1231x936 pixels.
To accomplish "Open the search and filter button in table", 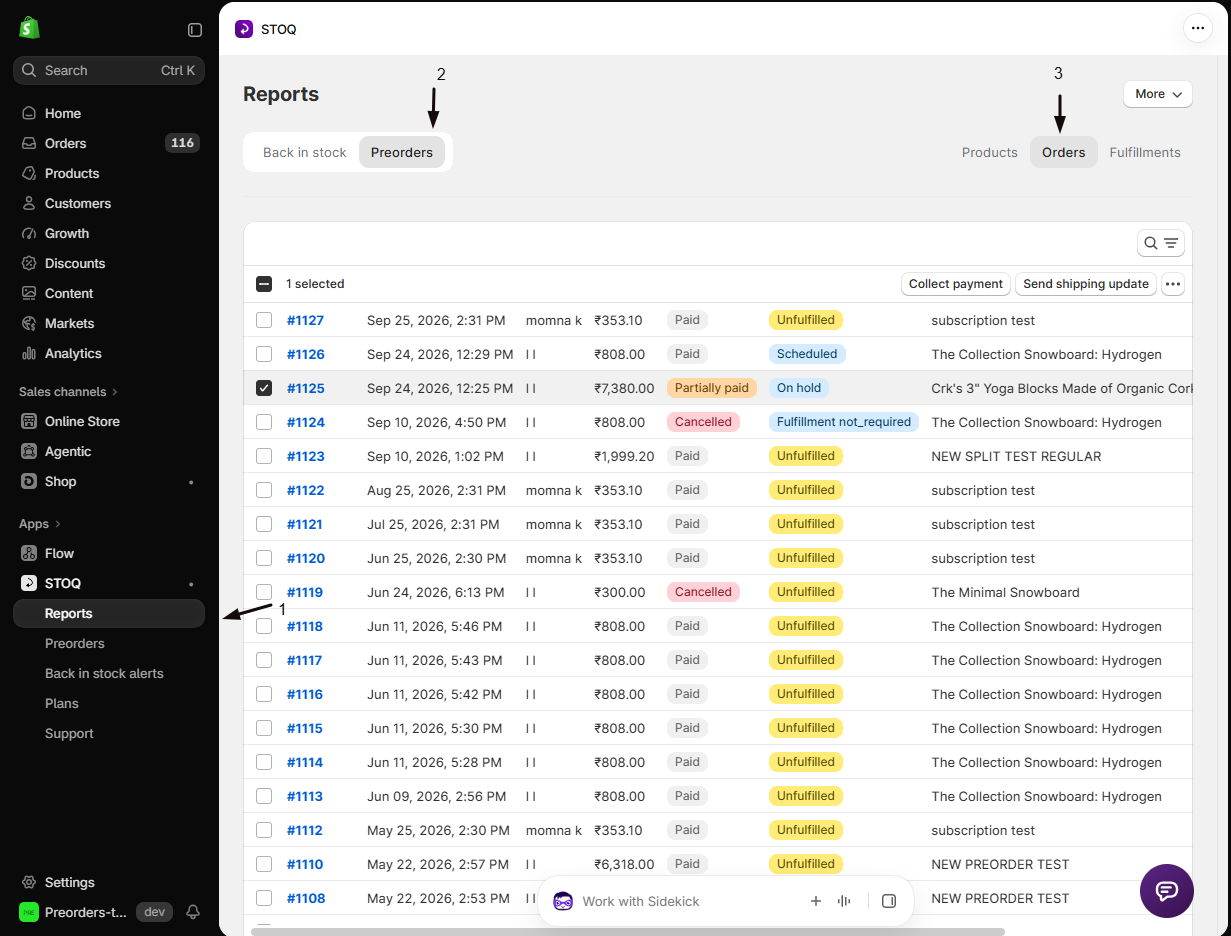I will 1161,243.
